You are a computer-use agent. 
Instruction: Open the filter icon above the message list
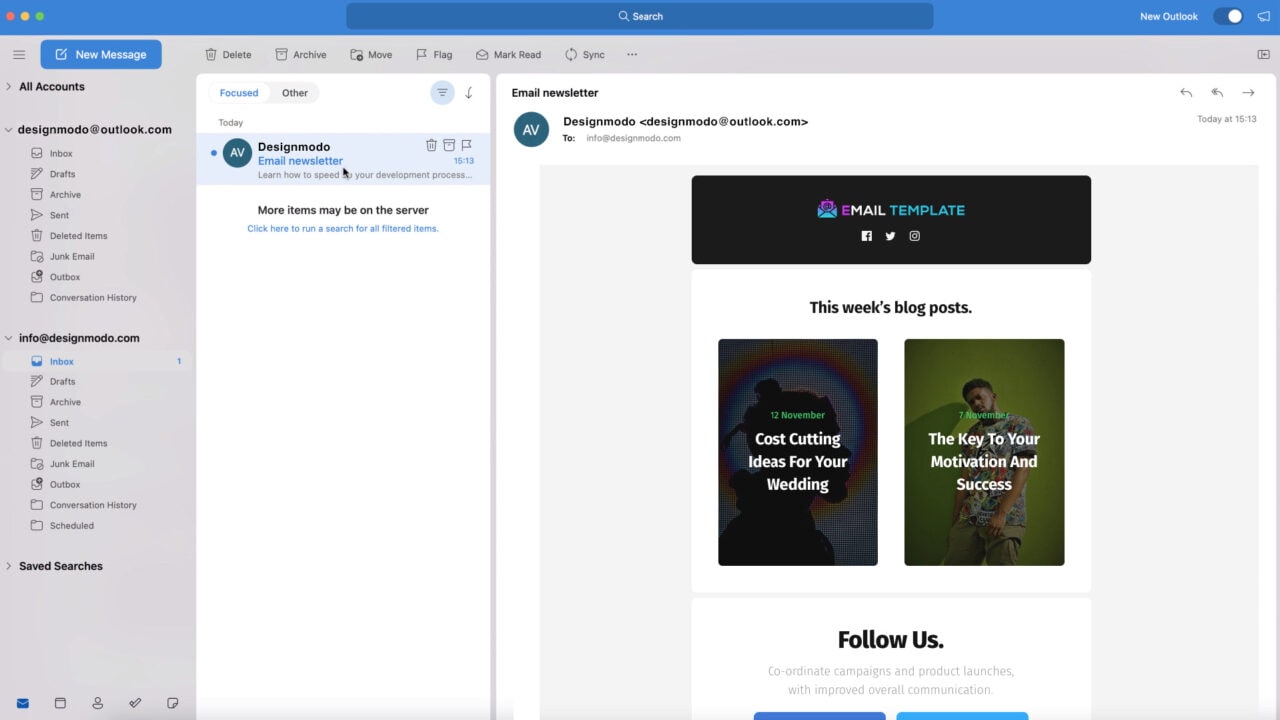point(442,92)
